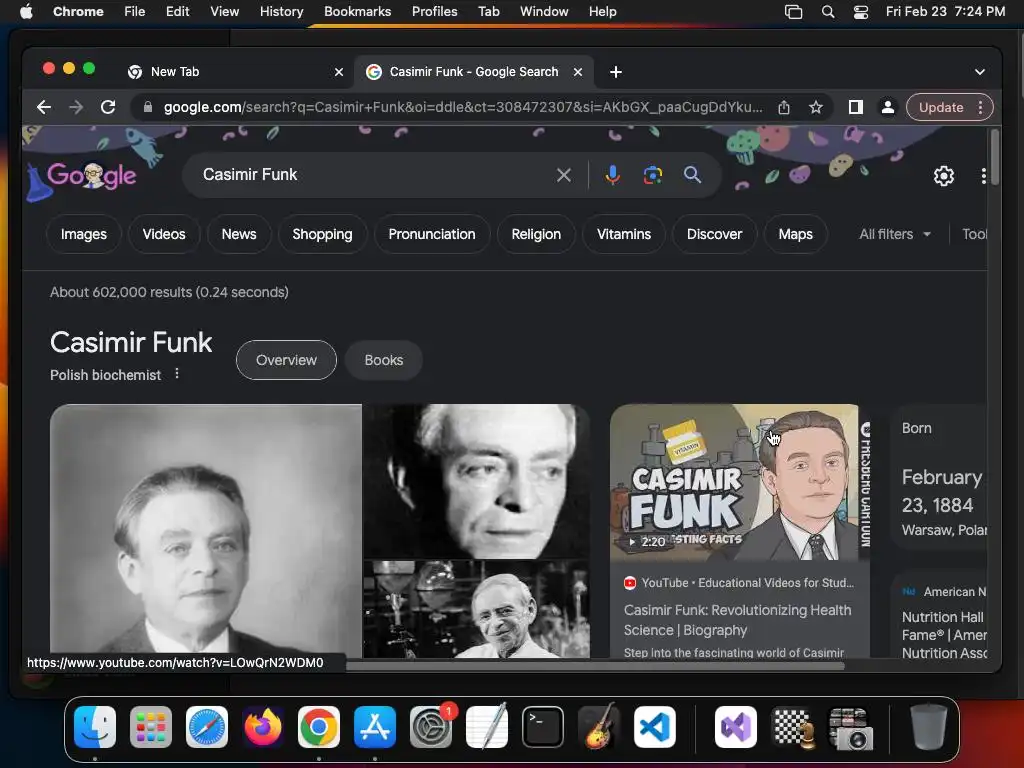Screen dimensions: 1024x768
Task: Open Spotlight search in menu bar
Action: click(x=827, y=12)
